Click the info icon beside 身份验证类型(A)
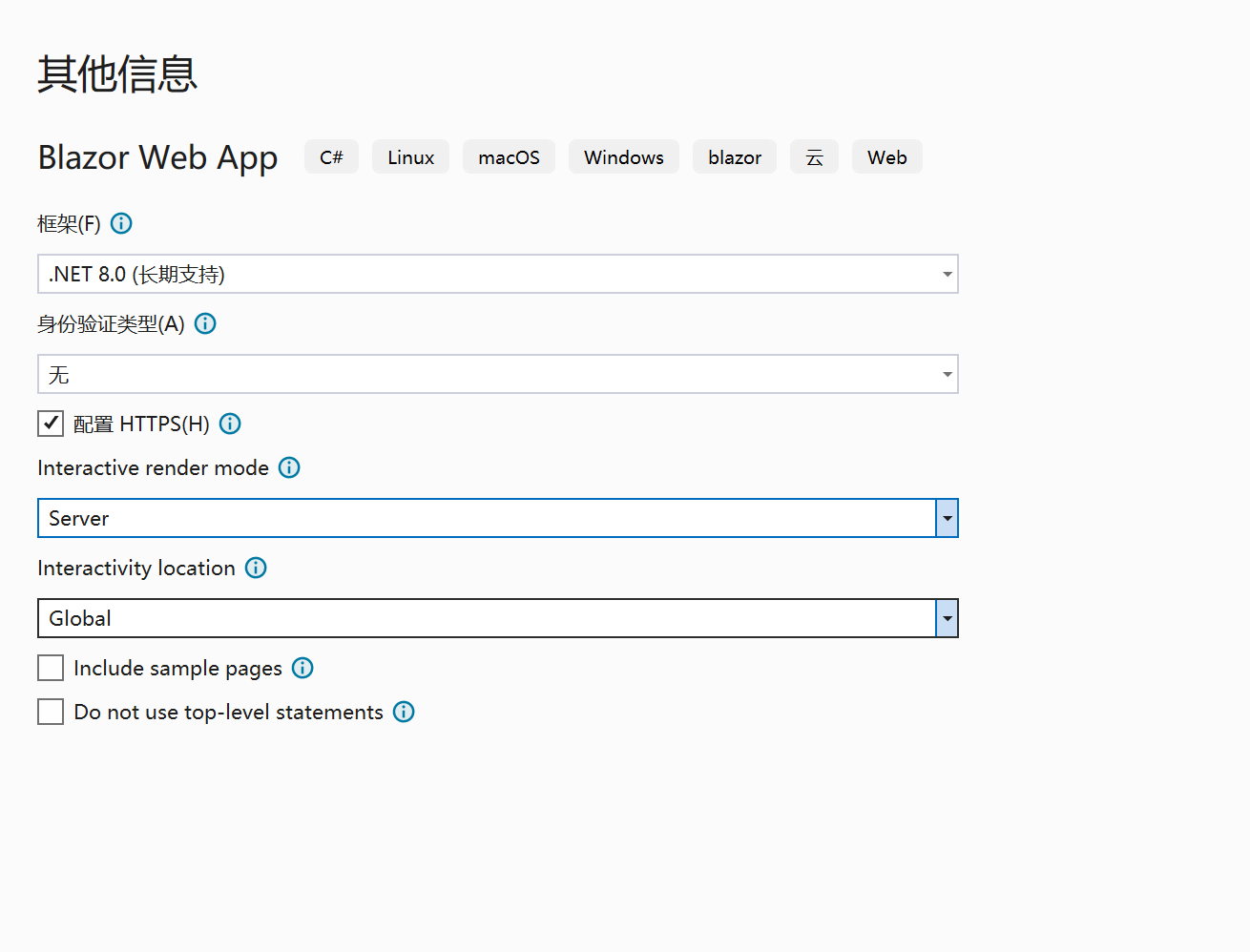 [205, 323]
